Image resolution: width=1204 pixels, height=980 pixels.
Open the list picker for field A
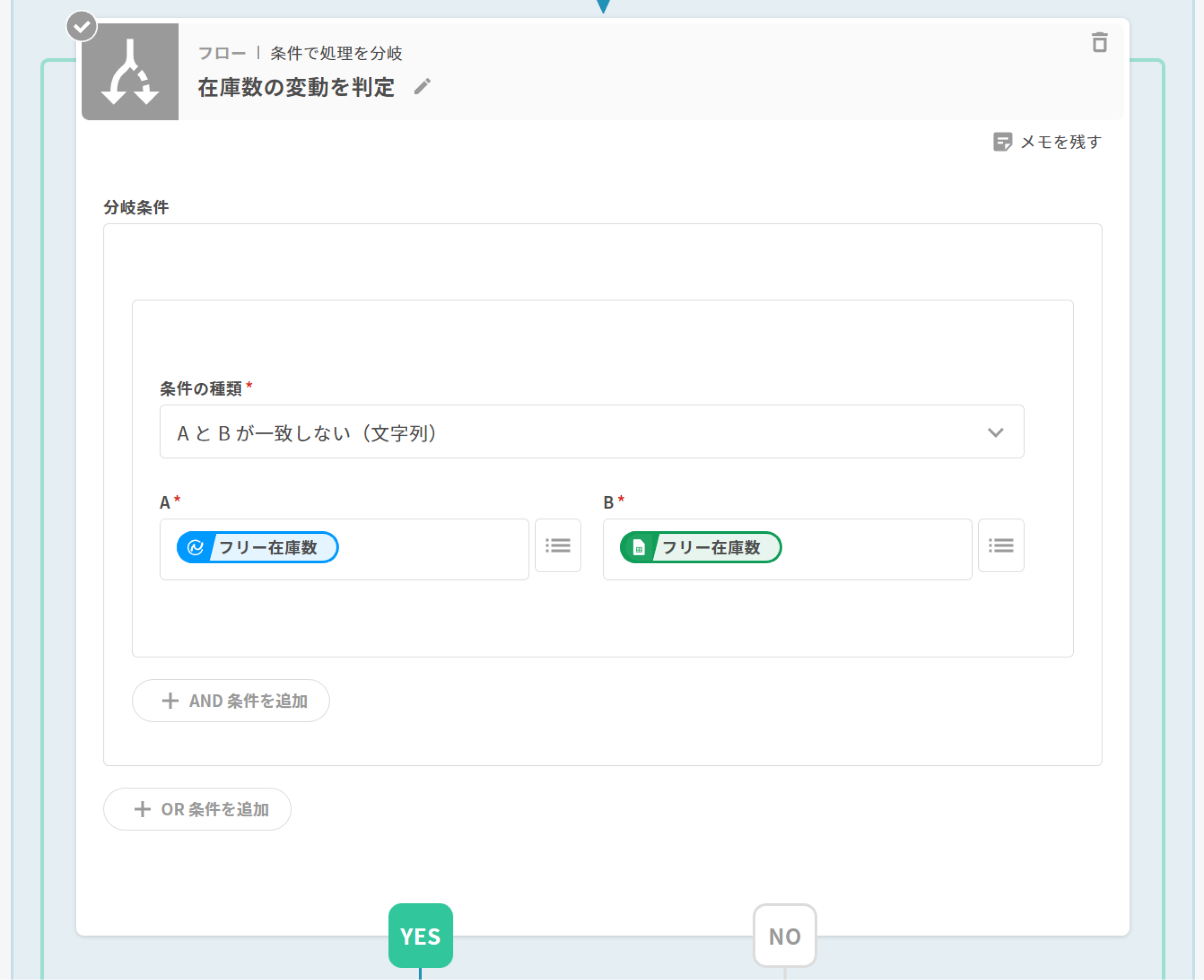pyautogui.click(x=558, y=545)
